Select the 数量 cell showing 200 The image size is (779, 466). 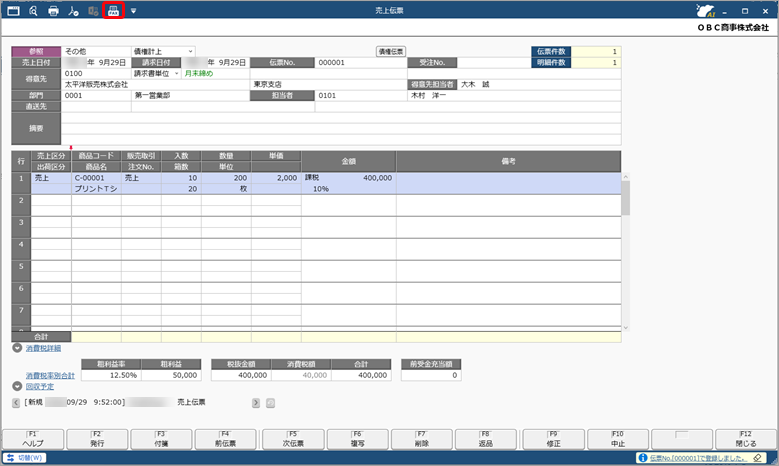pos(226,177)
